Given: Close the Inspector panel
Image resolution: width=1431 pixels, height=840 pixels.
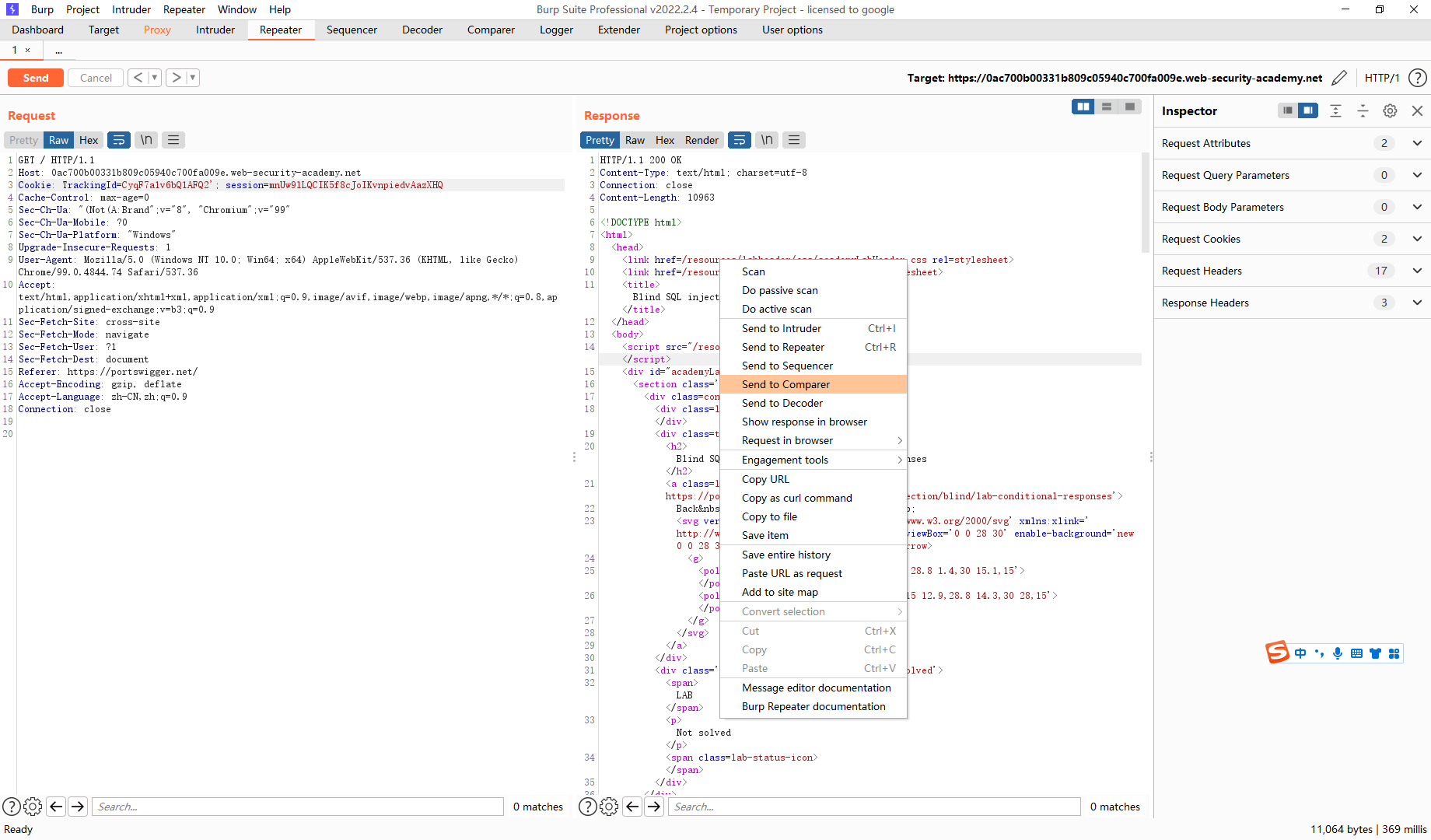Looking at the screenshot, I should click(x=1417, y=110).
